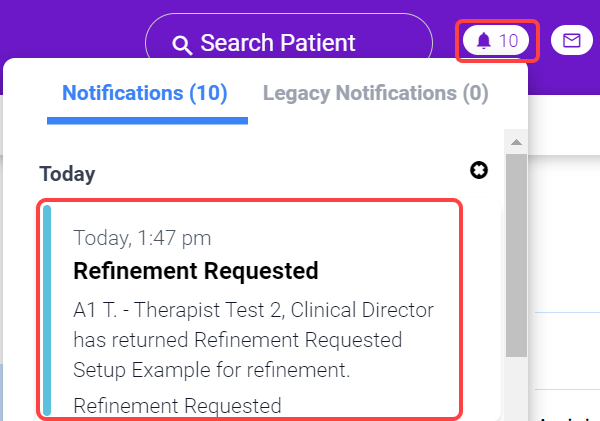Viewport: 600px width, 421px height.
Task: Open the Legacy Notifications (0) tab
Action: point(375,94)
